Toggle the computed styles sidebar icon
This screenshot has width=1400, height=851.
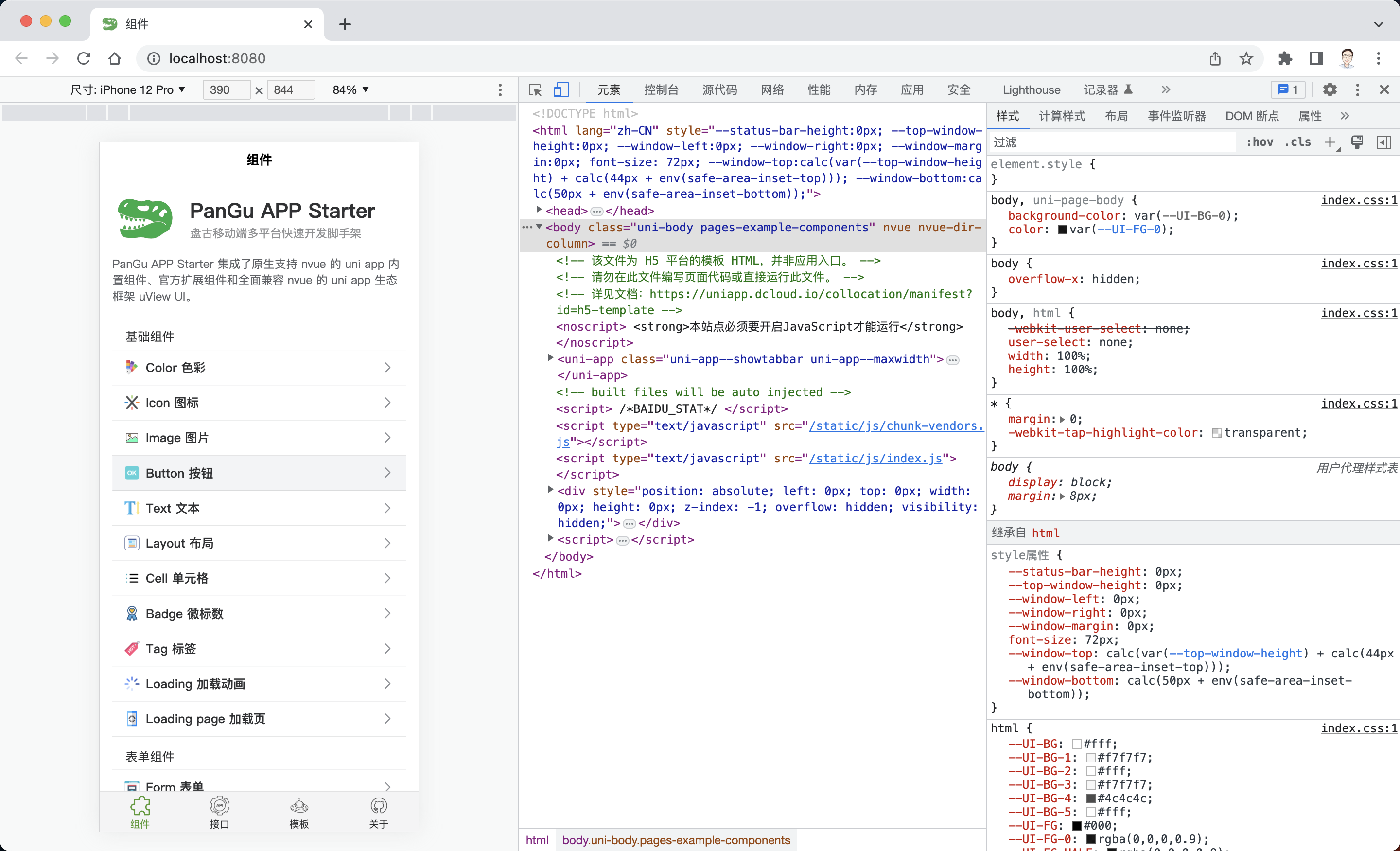(x=1384, y=142)
